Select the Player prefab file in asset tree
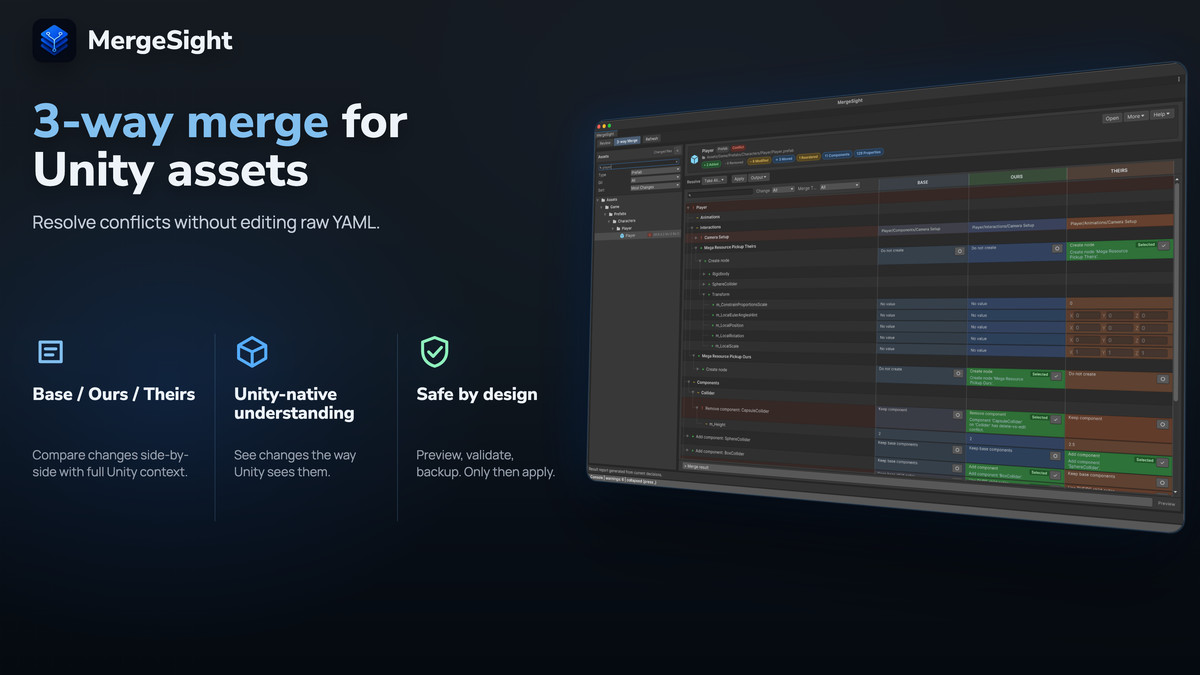The image size is (1200, 675). coord(637,235)
